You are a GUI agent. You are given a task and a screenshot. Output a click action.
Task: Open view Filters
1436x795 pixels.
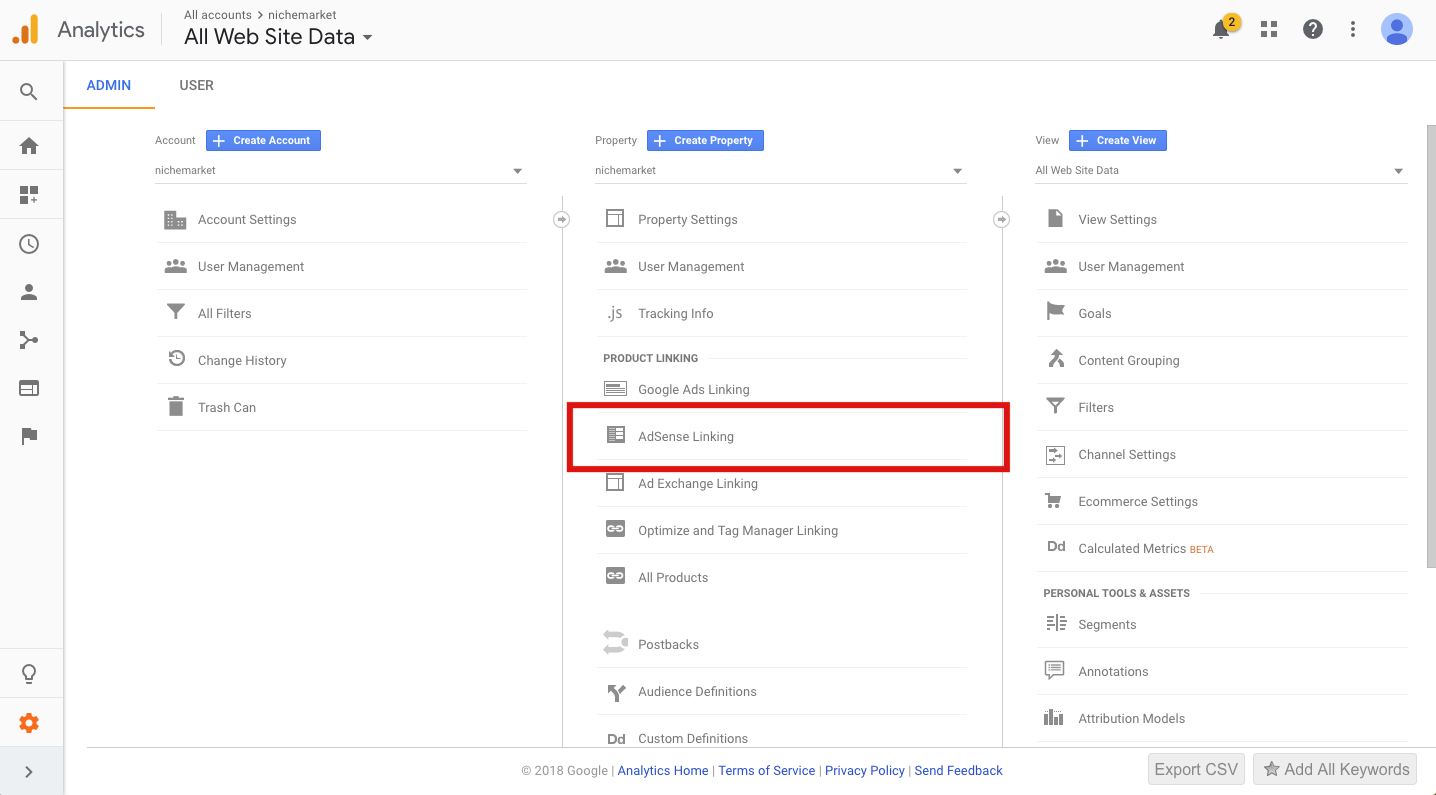1221,407
